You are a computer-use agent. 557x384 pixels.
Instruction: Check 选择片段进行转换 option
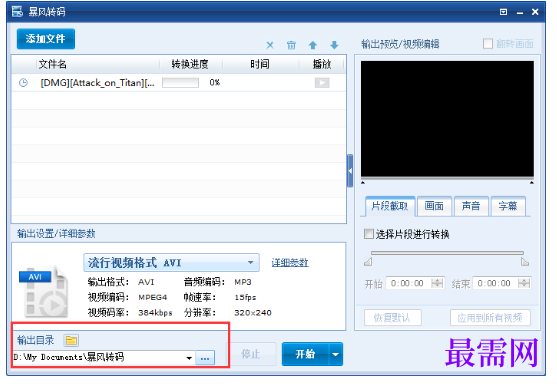tap(369, 234)
